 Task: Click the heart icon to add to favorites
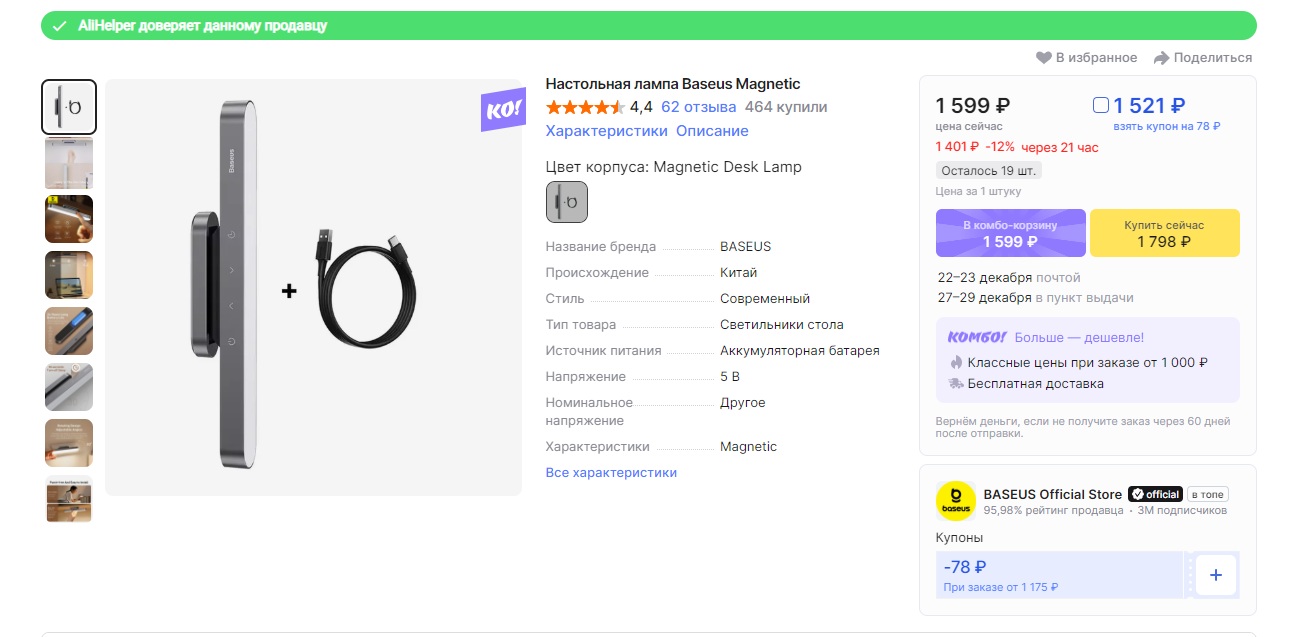coord(1043,58)
